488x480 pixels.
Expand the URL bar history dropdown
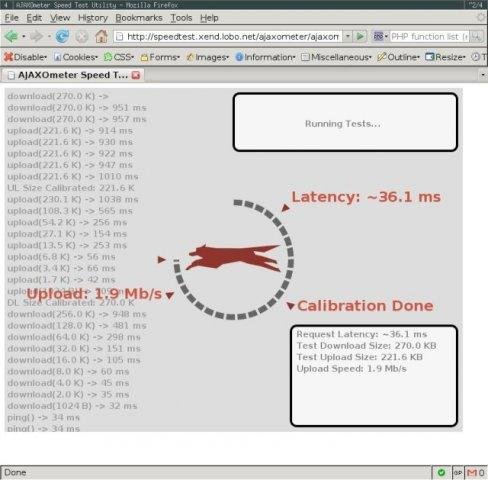[x=348, y=36]
